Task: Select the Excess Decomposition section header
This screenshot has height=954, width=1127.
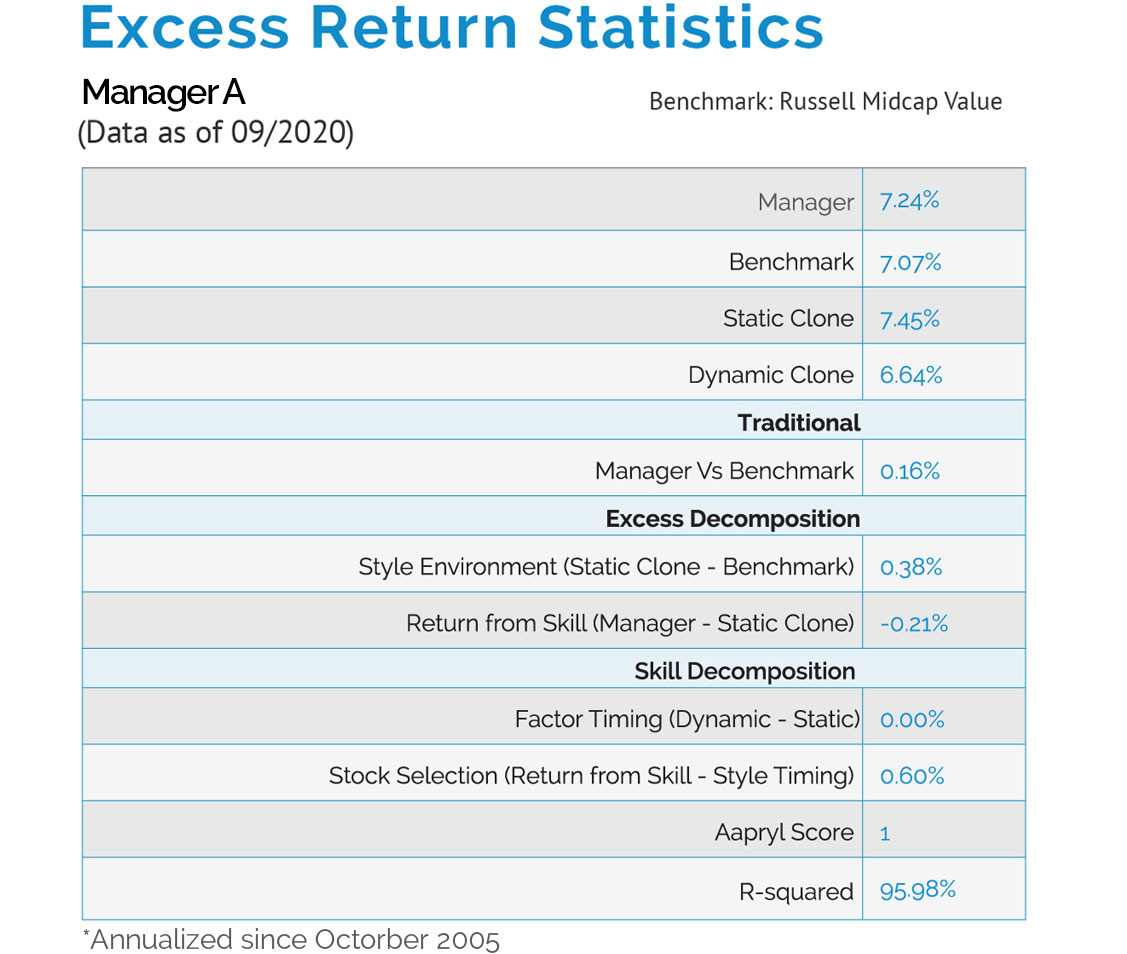Action: click(732, 519)
